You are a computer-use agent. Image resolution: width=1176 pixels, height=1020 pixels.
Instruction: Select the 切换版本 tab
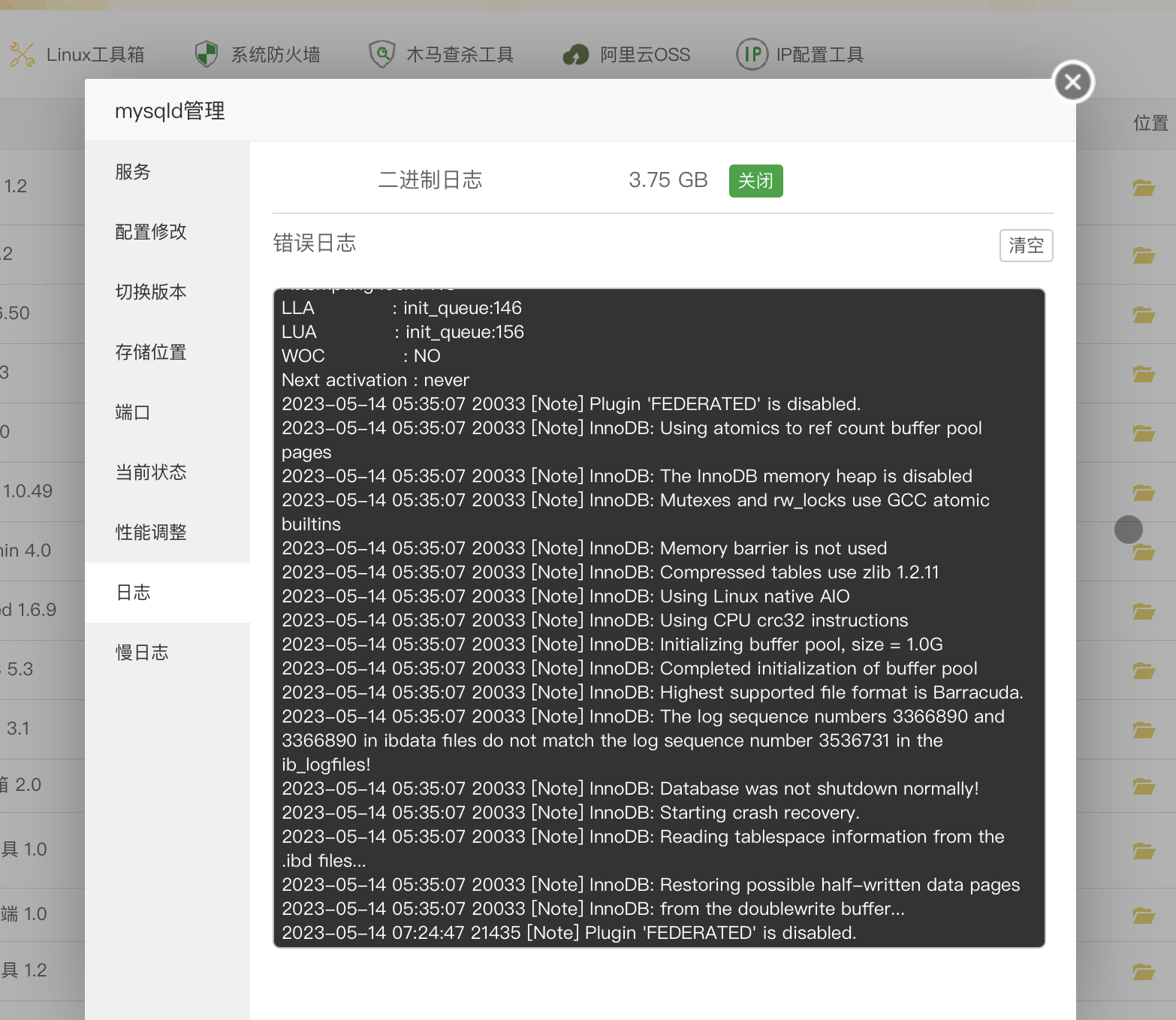point(151,292)
